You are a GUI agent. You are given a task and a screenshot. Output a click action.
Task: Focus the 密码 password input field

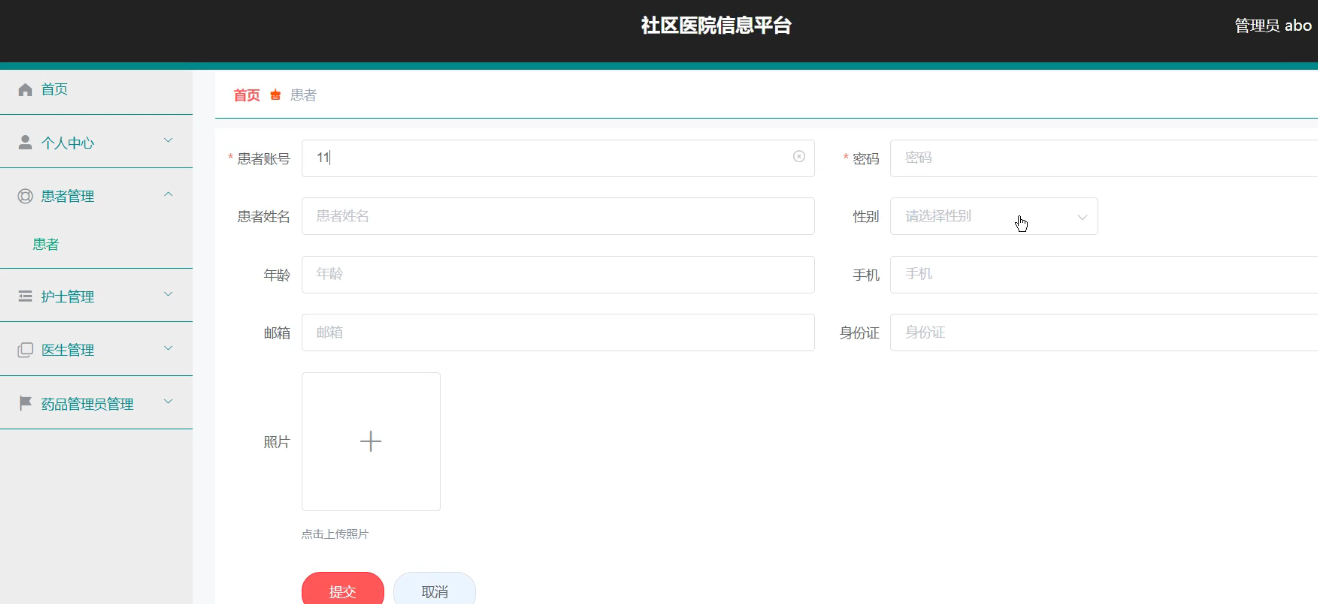click(1100, 158)
